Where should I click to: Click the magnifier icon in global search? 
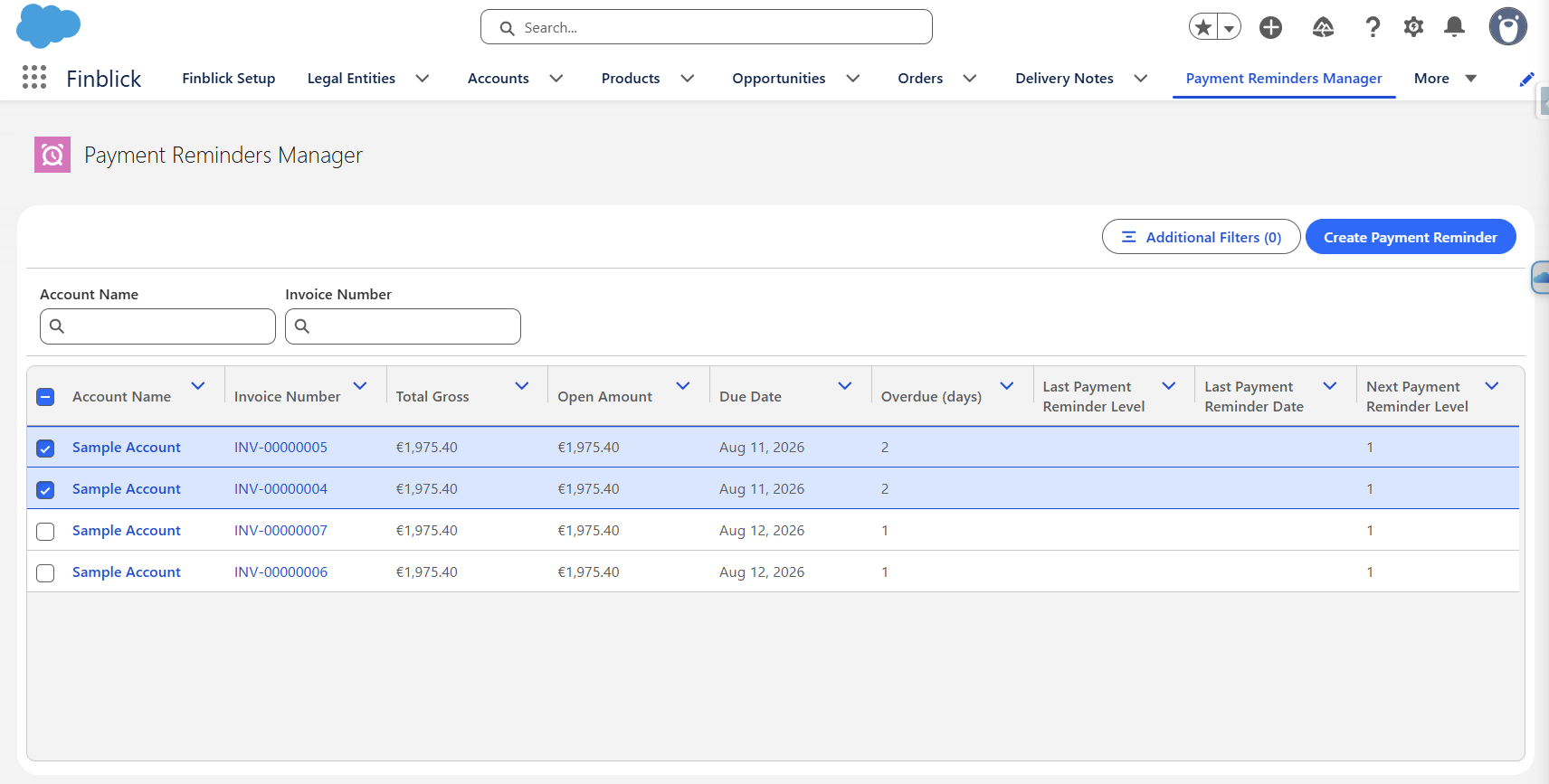pyautogui.click(x=508, y=28)
